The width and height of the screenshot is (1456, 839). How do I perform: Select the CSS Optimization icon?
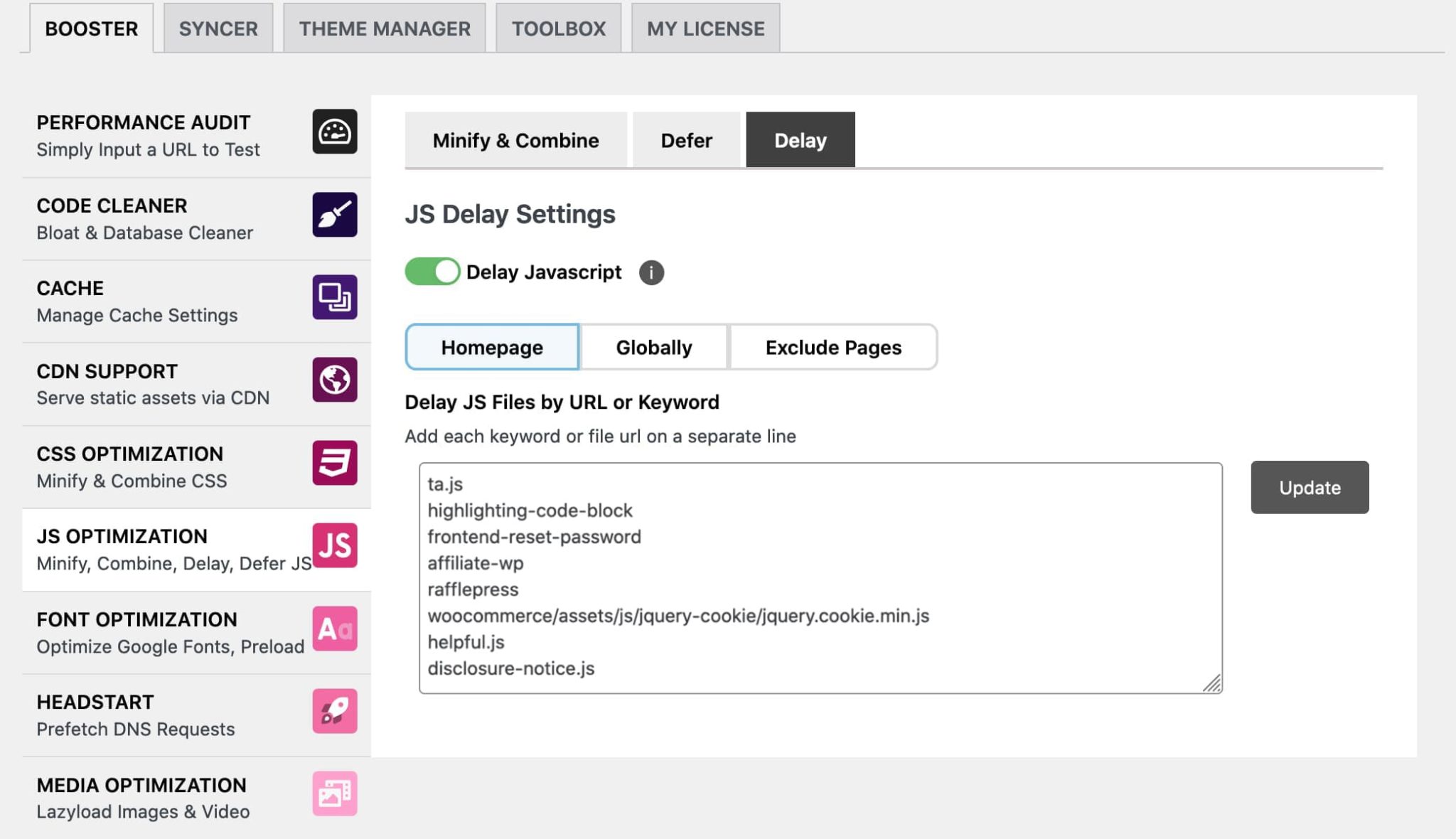pos(334,464)
